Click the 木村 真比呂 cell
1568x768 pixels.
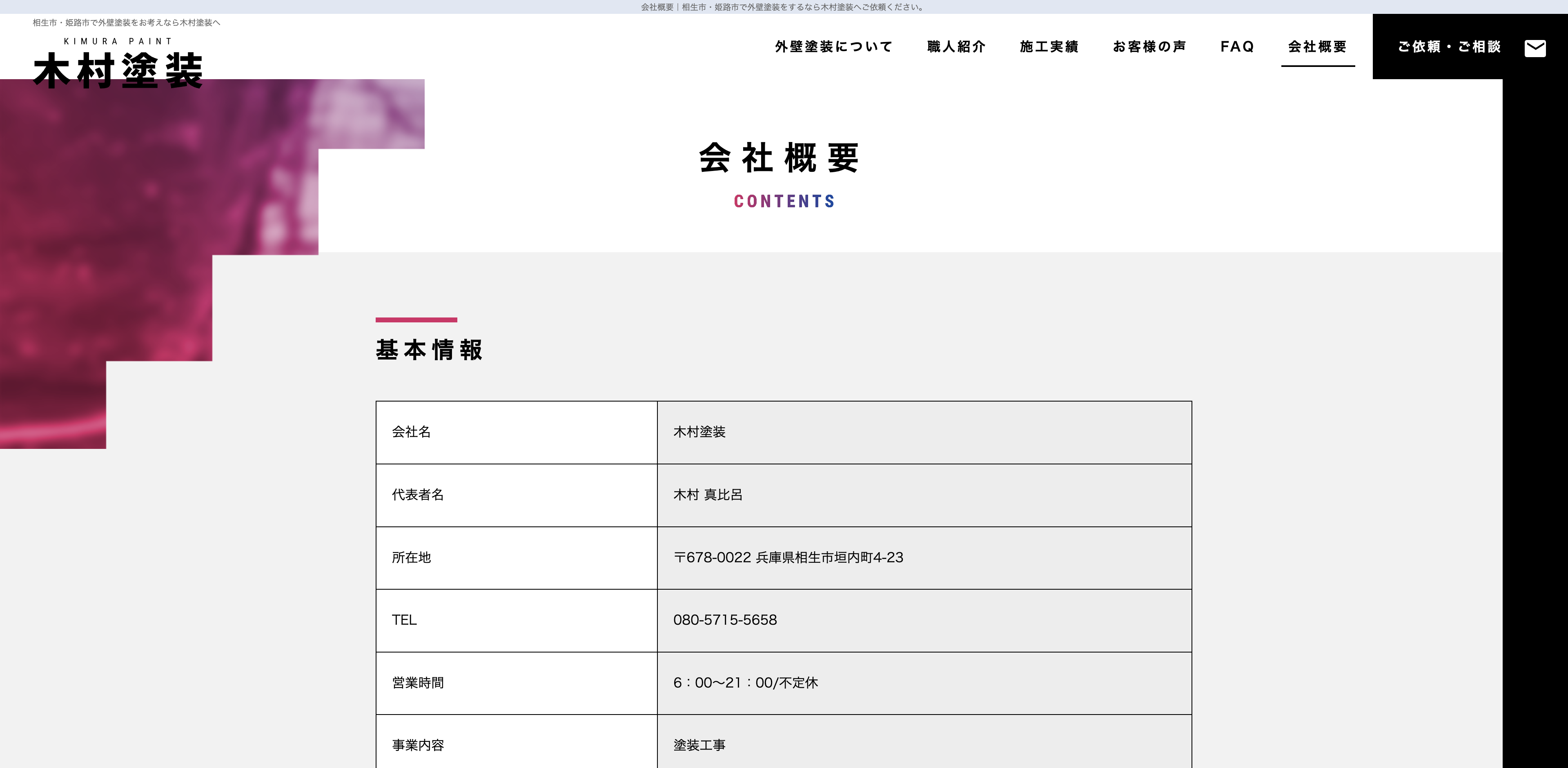(x=924, y=495)
